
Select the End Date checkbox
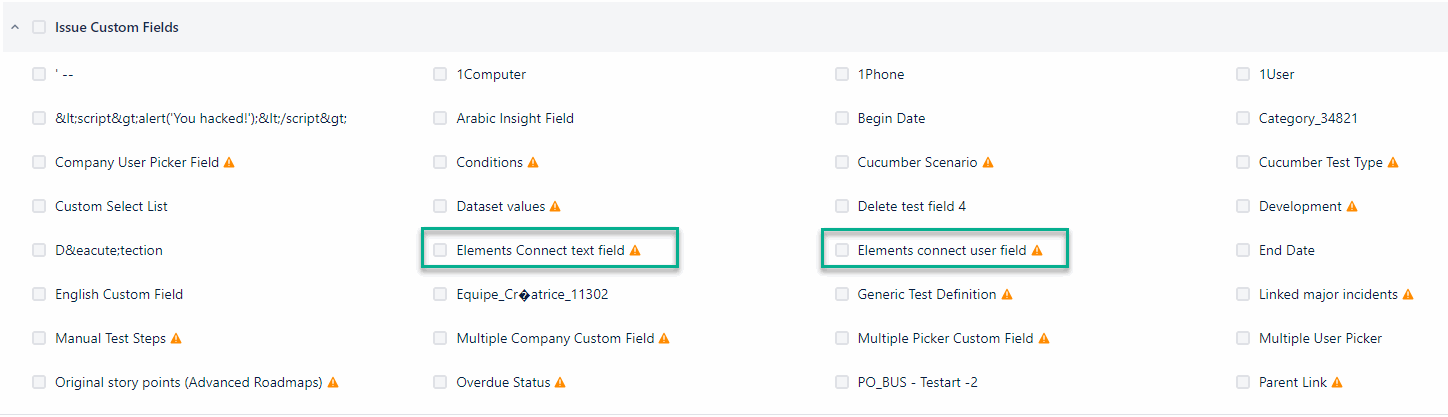(x=1242, y=250)
